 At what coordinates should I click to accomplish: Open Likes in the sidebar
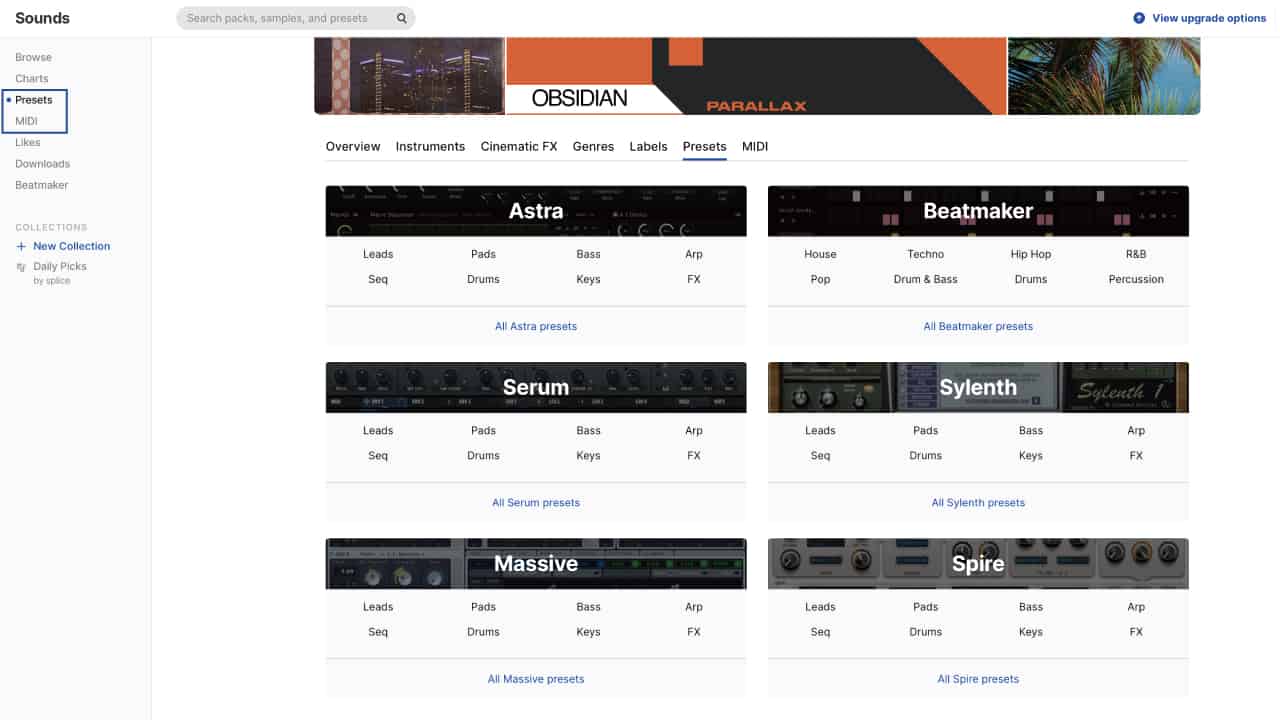coord(28,142)
